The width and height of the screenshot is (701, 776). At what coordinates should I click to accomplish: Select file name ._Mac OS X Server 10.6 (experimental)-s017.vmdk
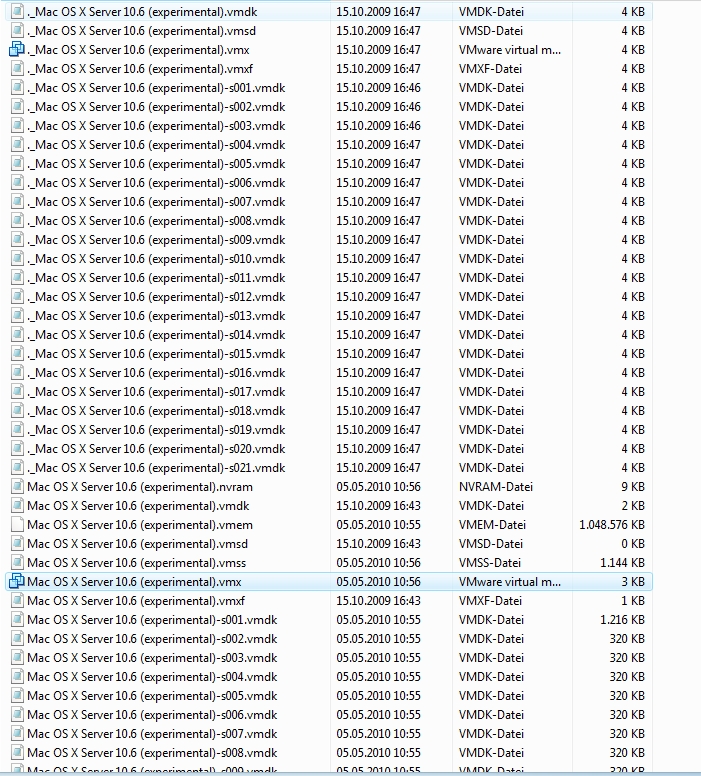click(x=156, y=392)
